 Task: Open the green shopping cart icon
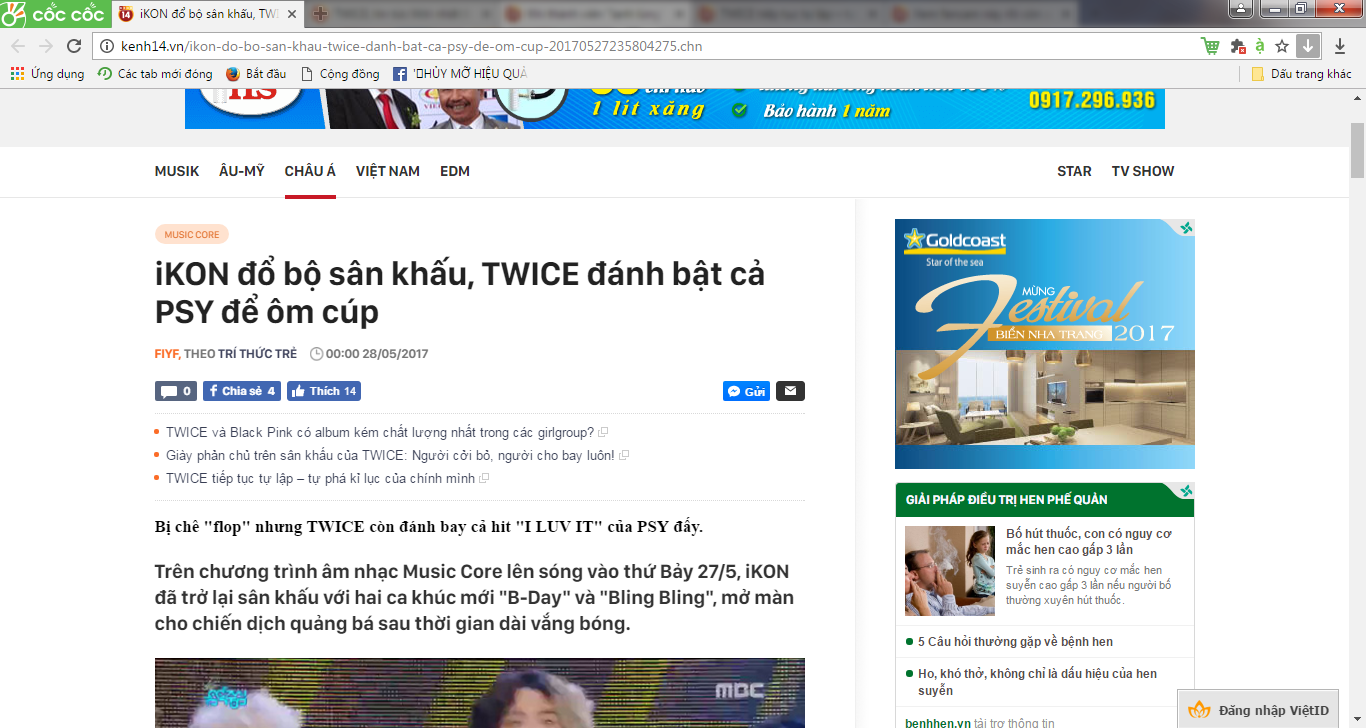[1211, 46]
